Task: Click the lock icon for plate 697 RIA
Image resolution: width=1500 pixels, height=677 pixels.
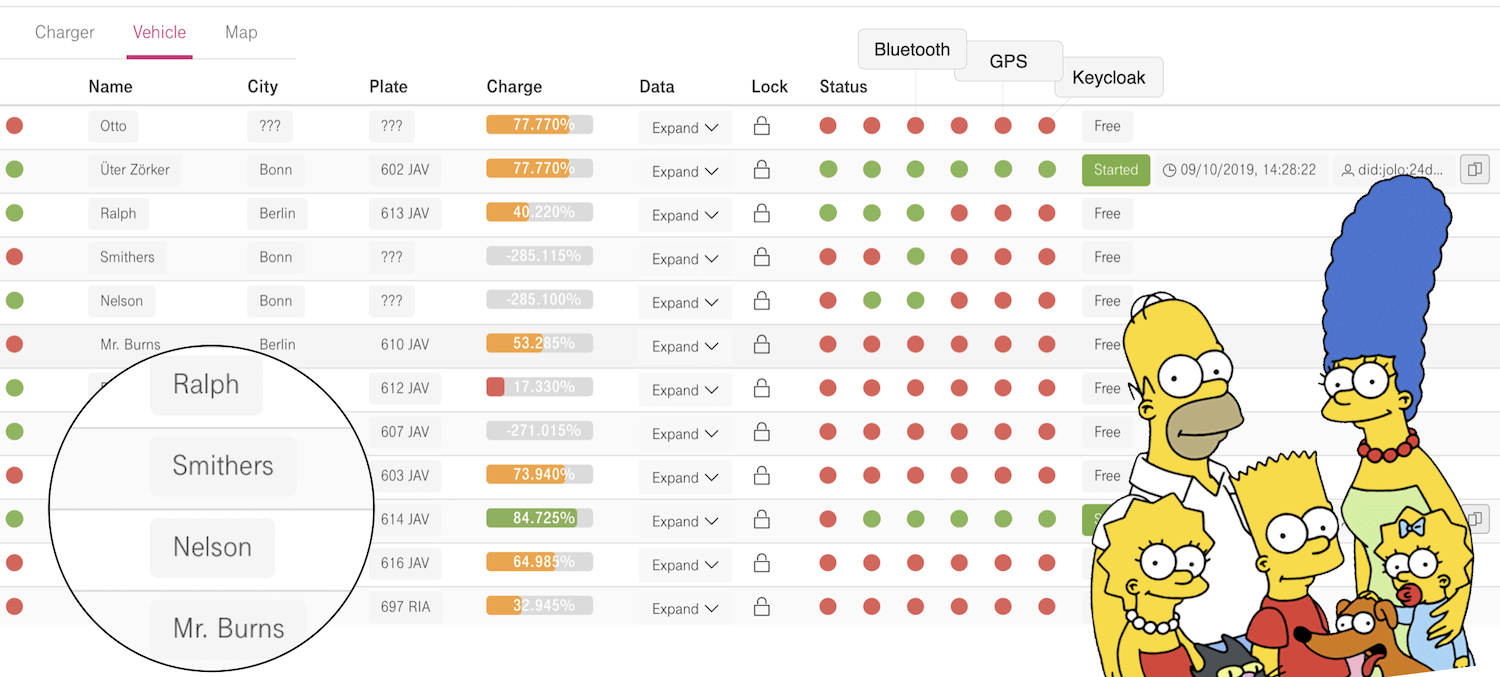Action: (x=761, y=607)
